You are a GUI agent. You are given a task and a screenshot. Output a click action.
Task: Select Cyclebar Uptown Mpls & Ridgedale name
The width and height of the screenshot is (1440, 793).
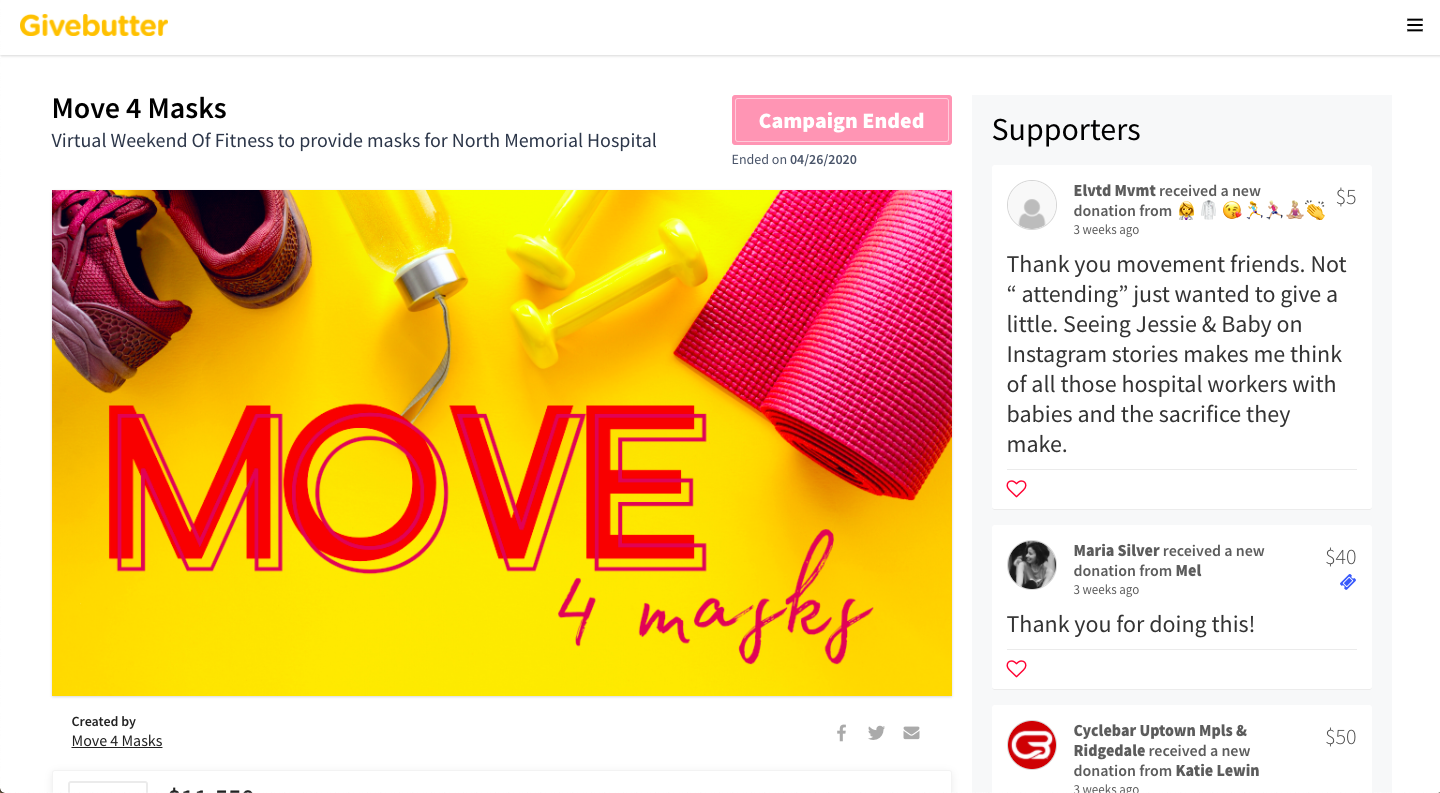pos(1160,740)
